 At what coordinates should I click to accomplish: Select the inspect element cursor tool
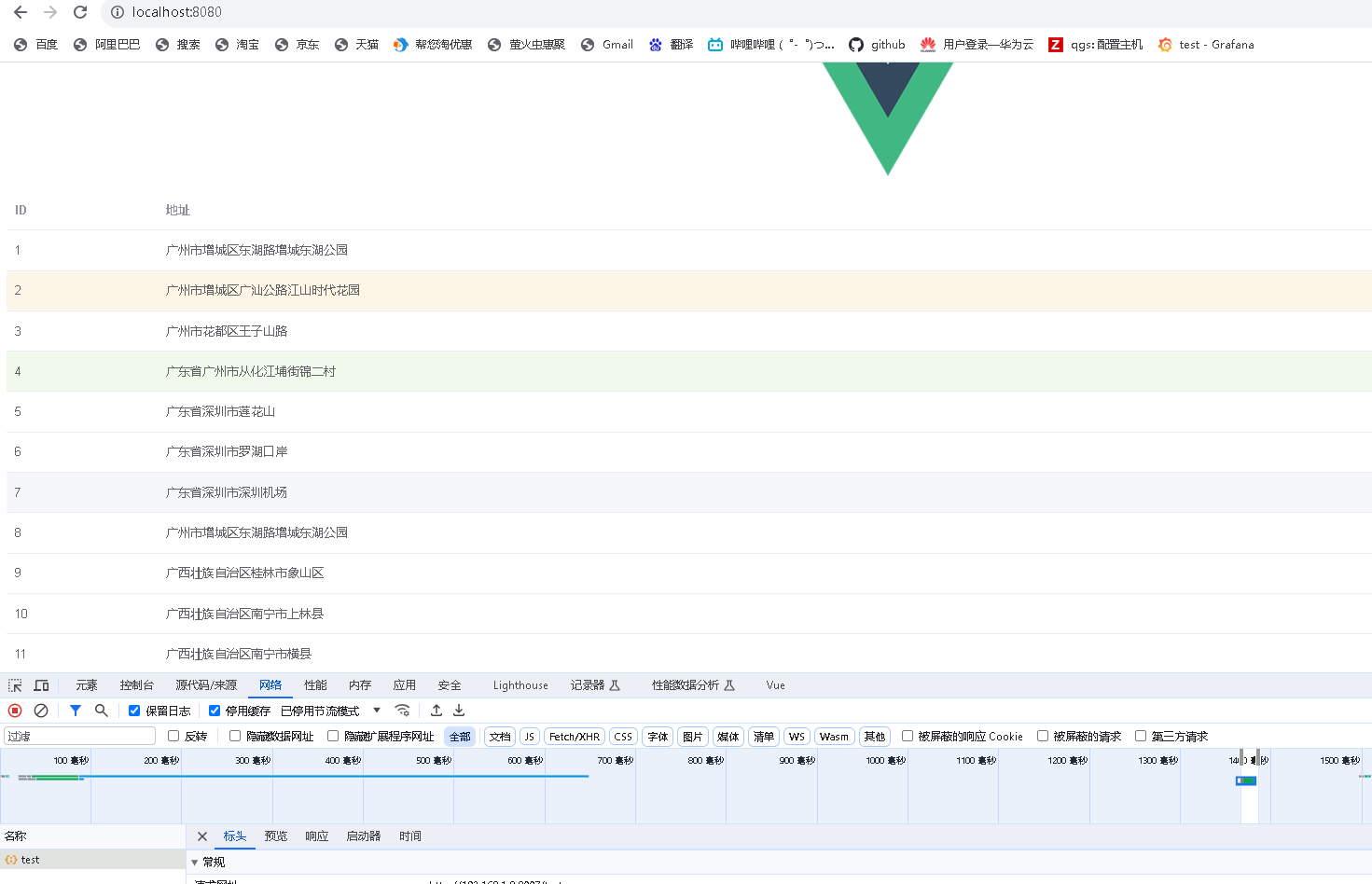click(14, 684)
